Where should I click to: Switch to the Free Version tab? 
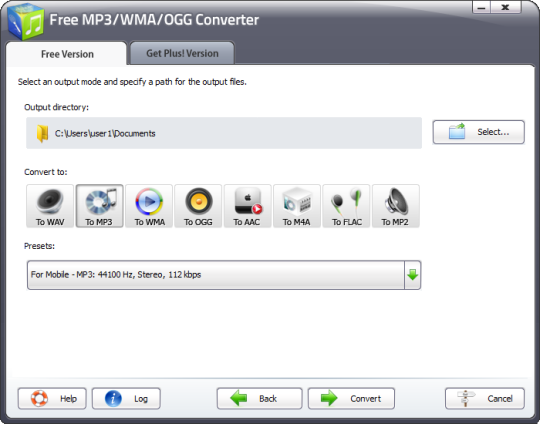67,54
